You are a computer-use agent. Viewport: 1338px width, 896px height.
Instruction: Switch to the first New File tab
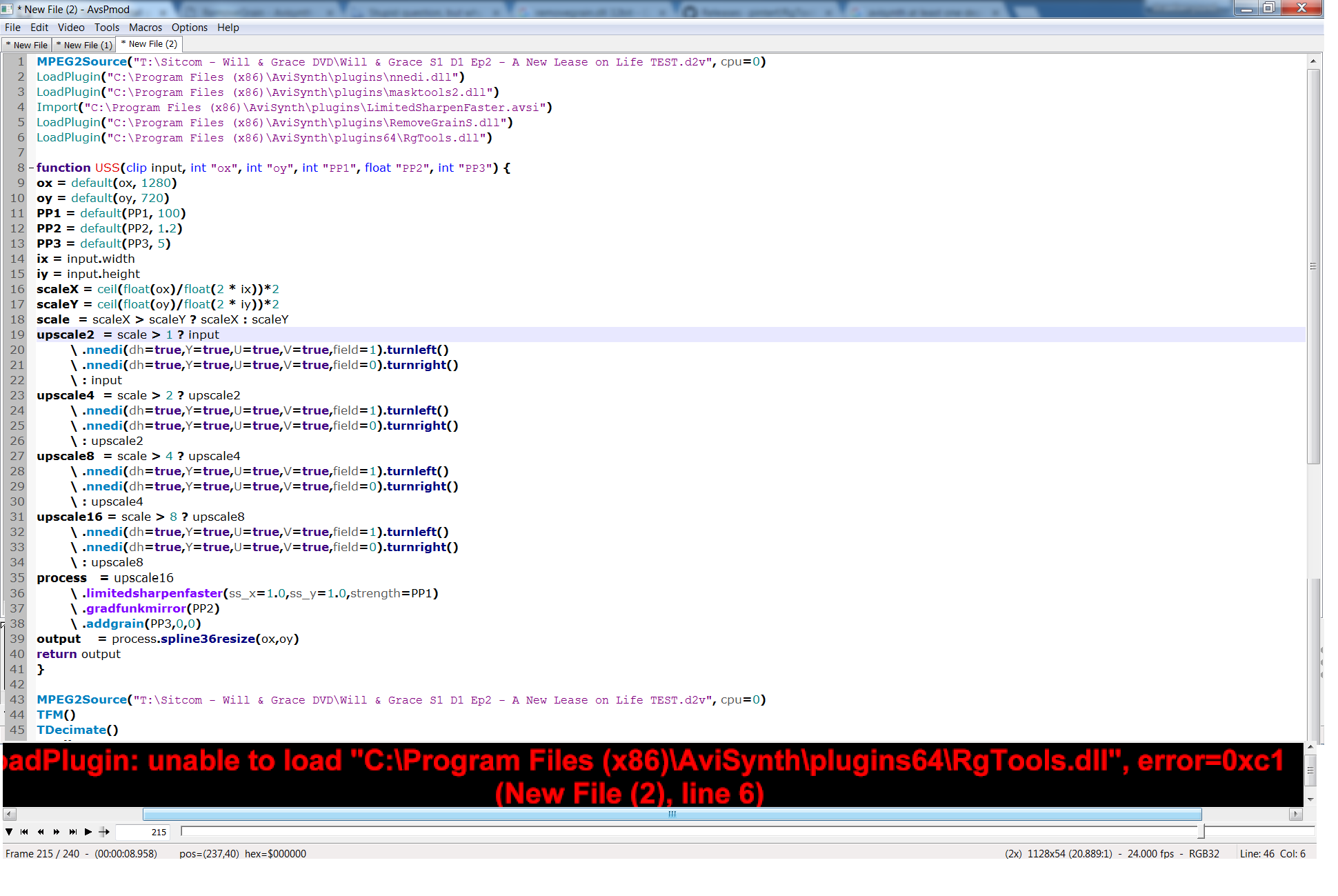[x=27, y=45]
